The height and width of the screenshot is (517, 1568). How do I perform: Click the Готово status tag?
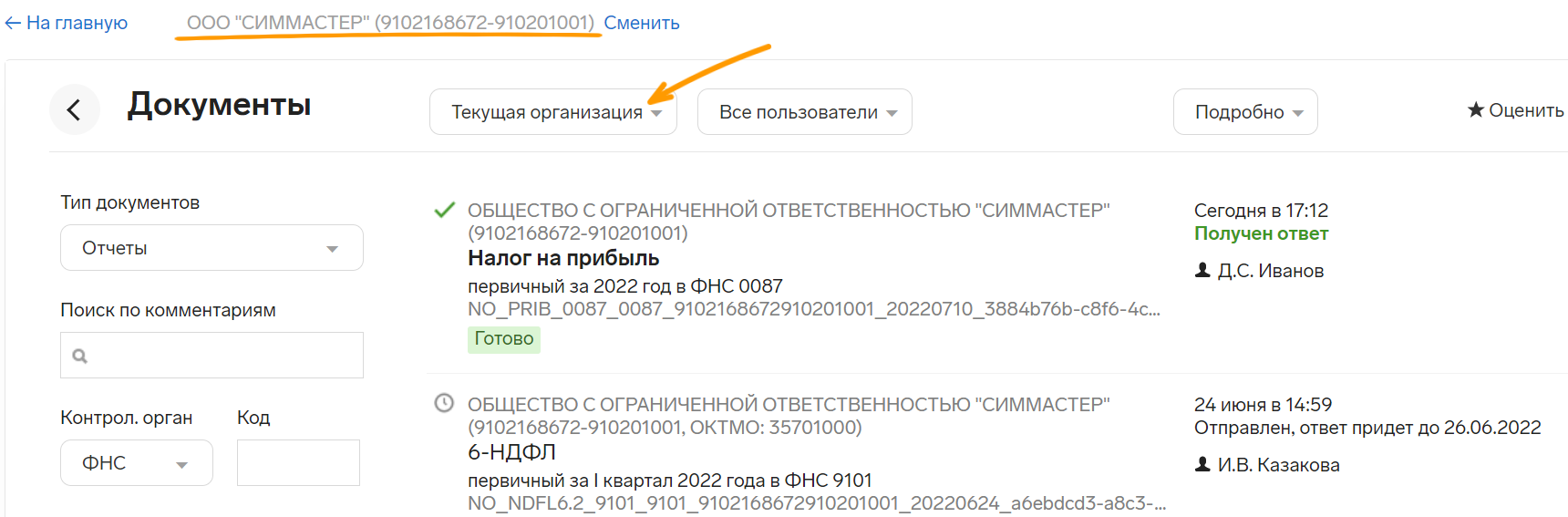tap(504, 339)
